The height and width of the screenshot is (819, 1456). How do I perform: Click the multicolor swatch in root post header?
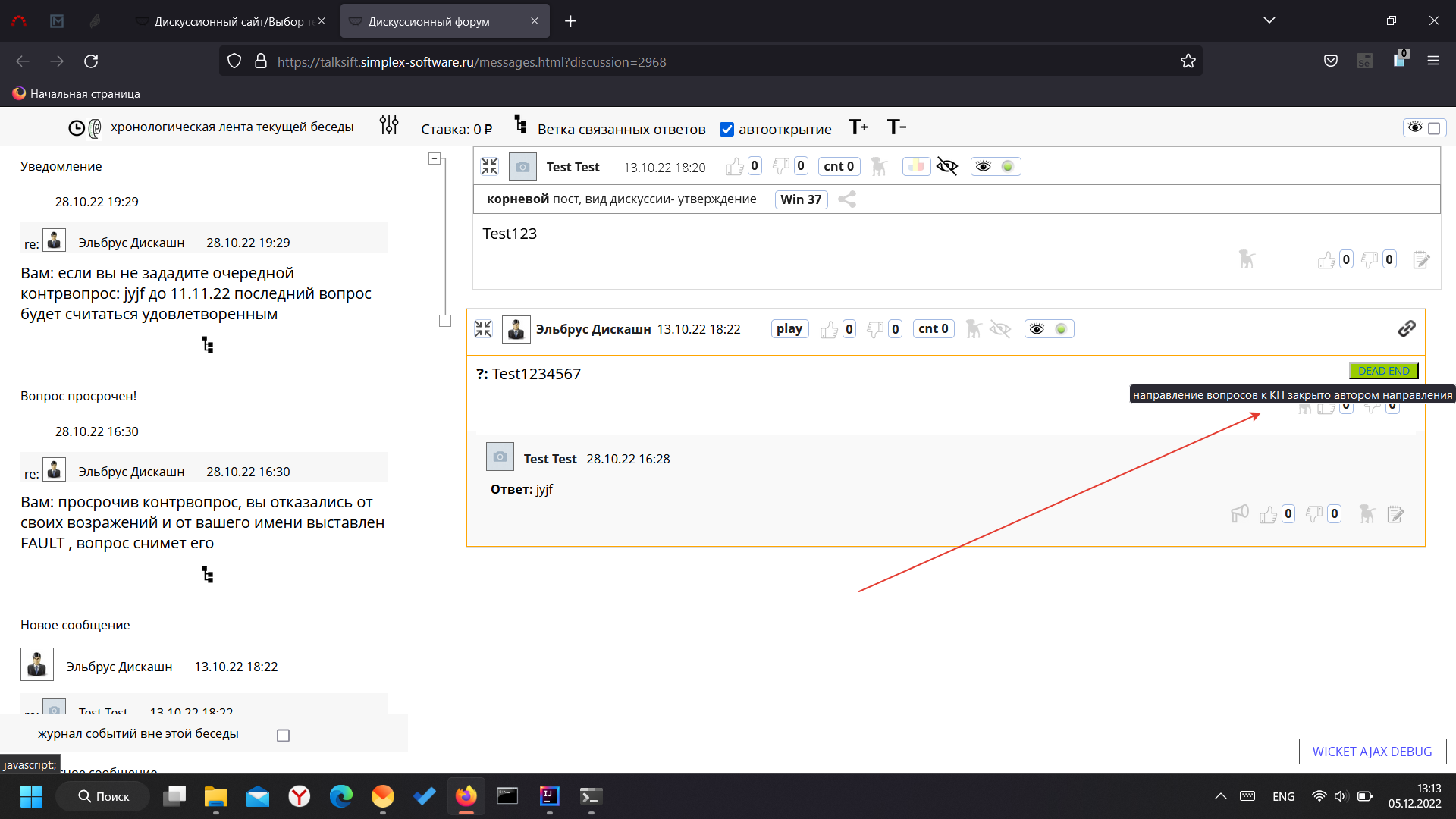pyautogui.click(x=916, y=166)
